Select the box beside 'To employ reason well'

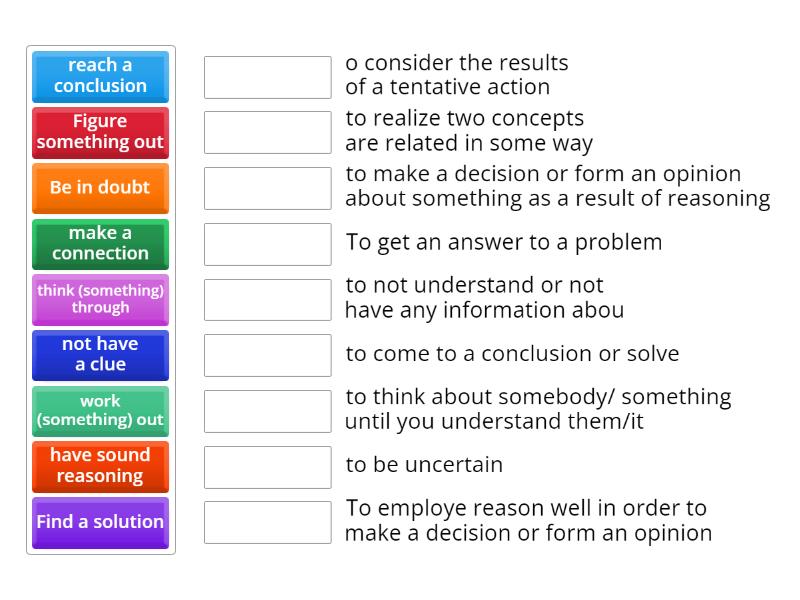pos(267,522)
